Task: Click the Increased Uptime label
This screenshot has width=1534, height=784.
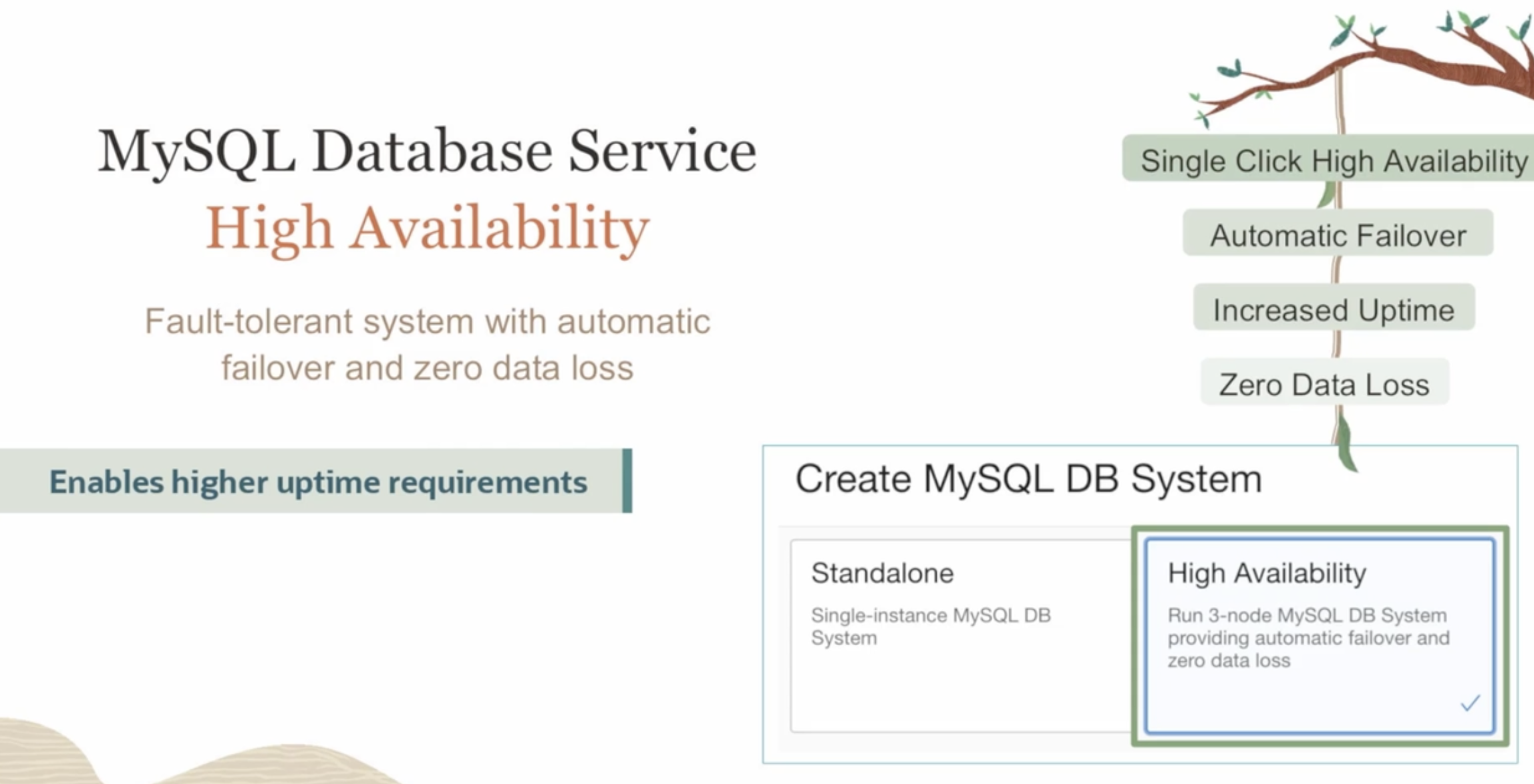Action: click(x=1334, y=310)
